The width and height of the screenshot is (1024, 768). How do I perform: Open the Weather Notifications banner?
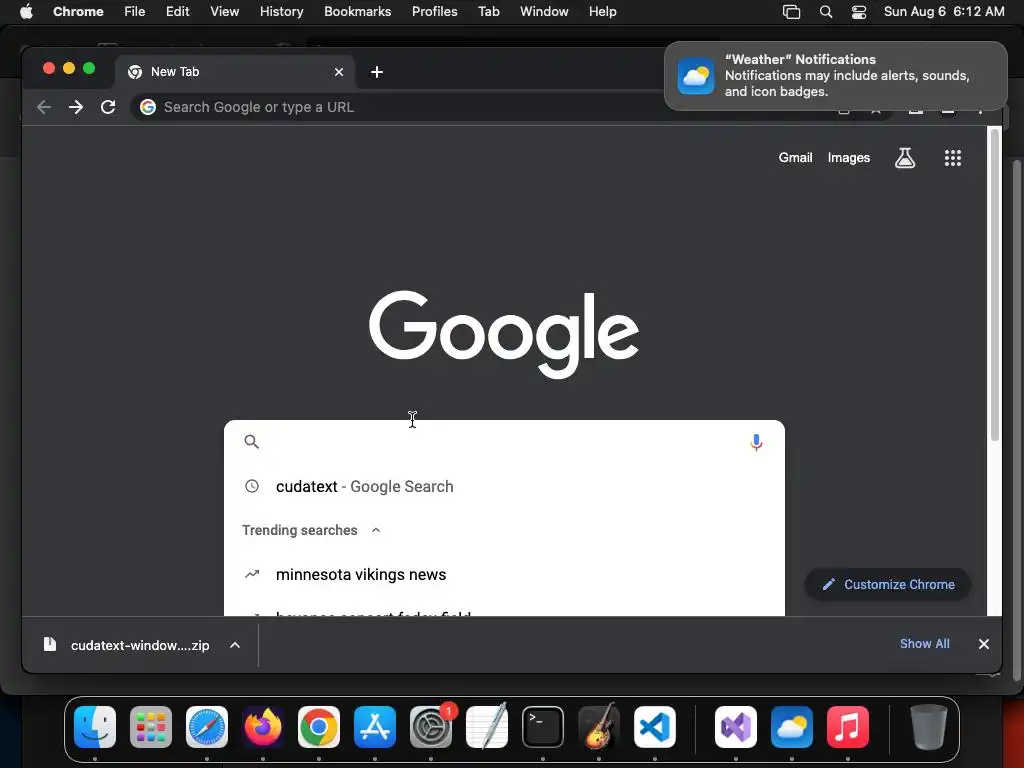click(836, 76)
